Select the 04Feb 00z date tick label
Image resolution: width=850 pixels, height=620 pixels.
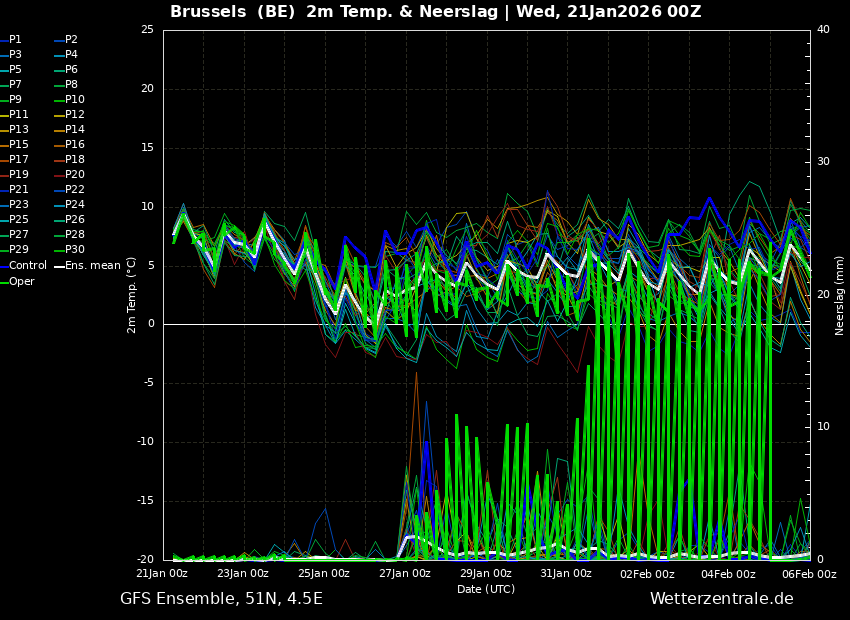click(x=728, y=574)
